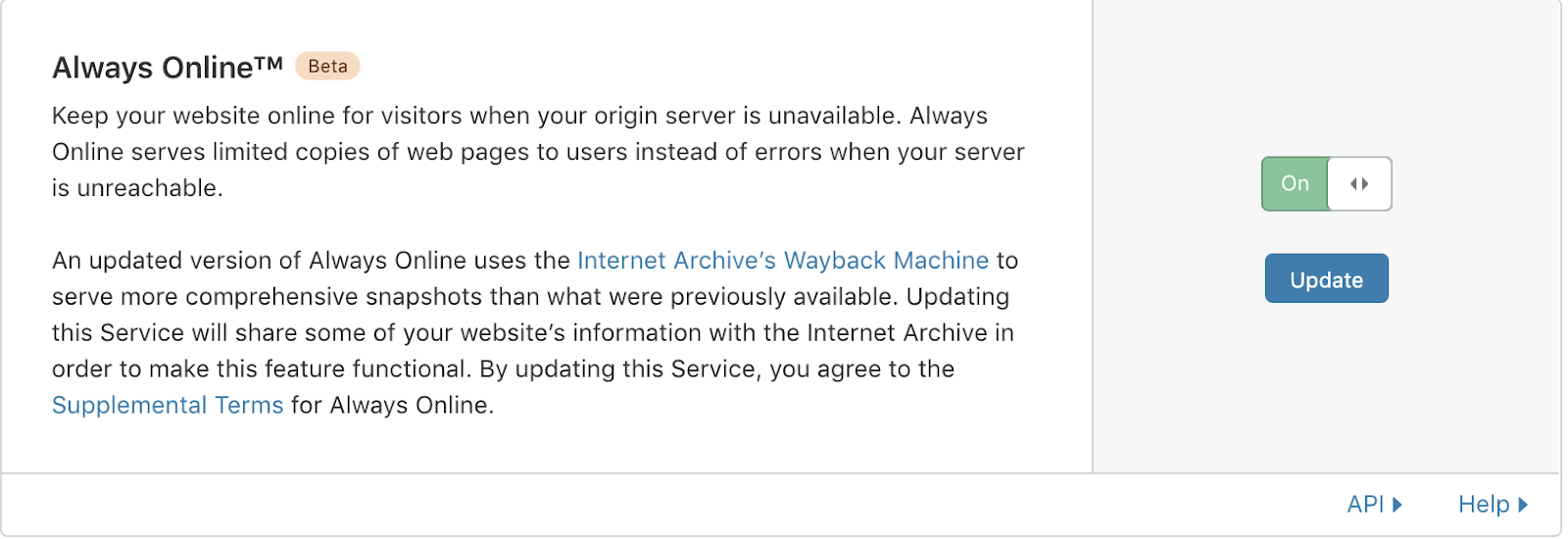Expand the Help section
Image resolution: width=1568 pixels, height=539 pixels.
(1484, 505)
